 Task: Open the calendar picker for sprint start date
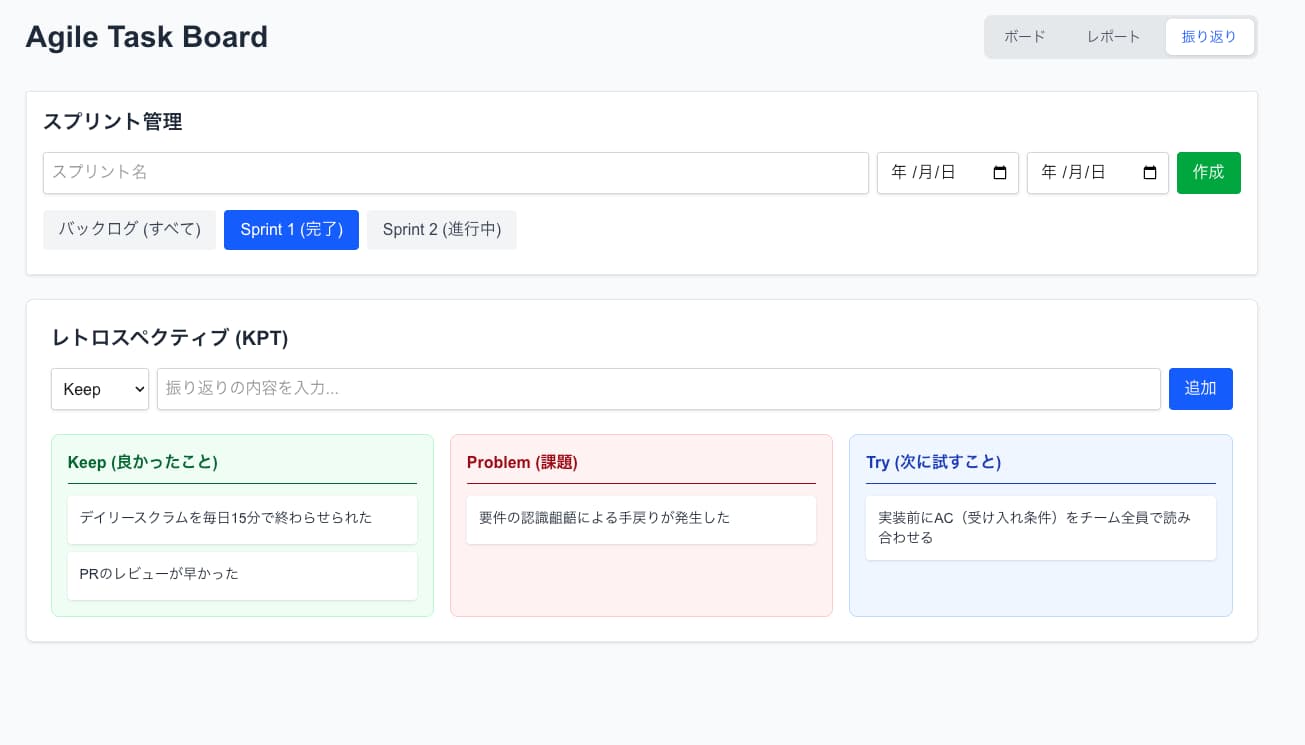[x=999, y=172]
